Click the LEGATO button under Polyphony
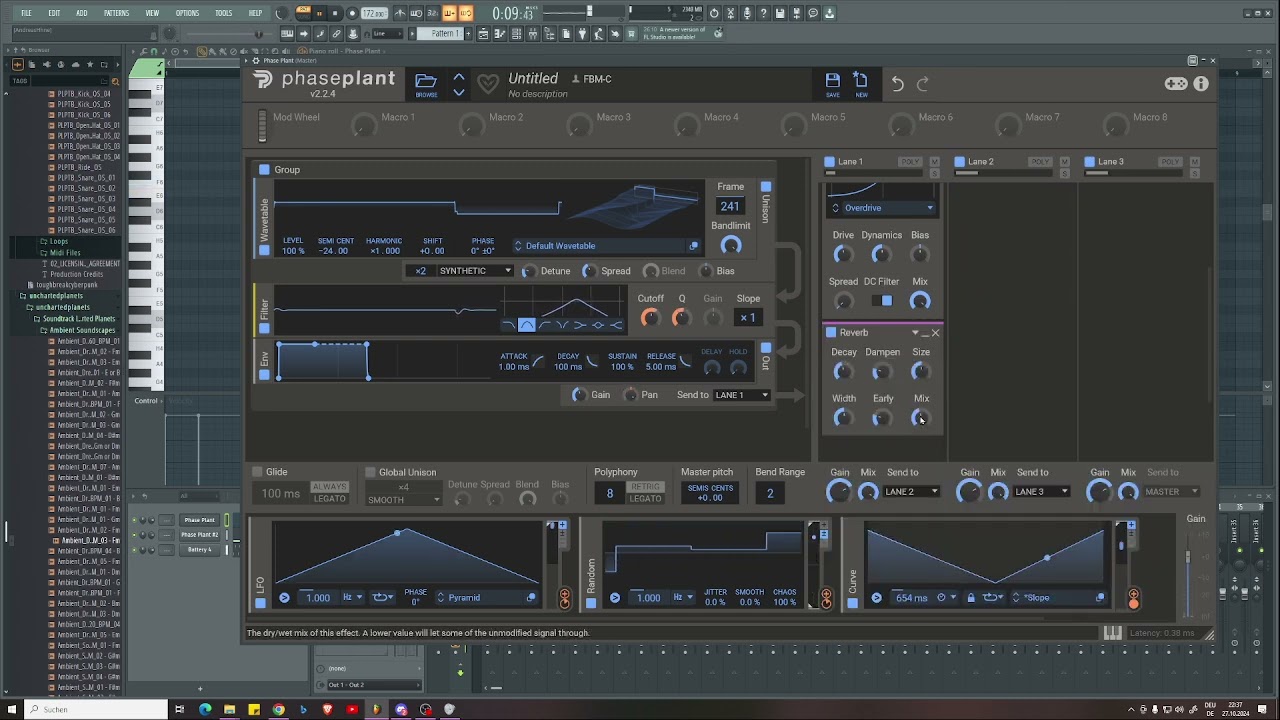 pos(645,499)
